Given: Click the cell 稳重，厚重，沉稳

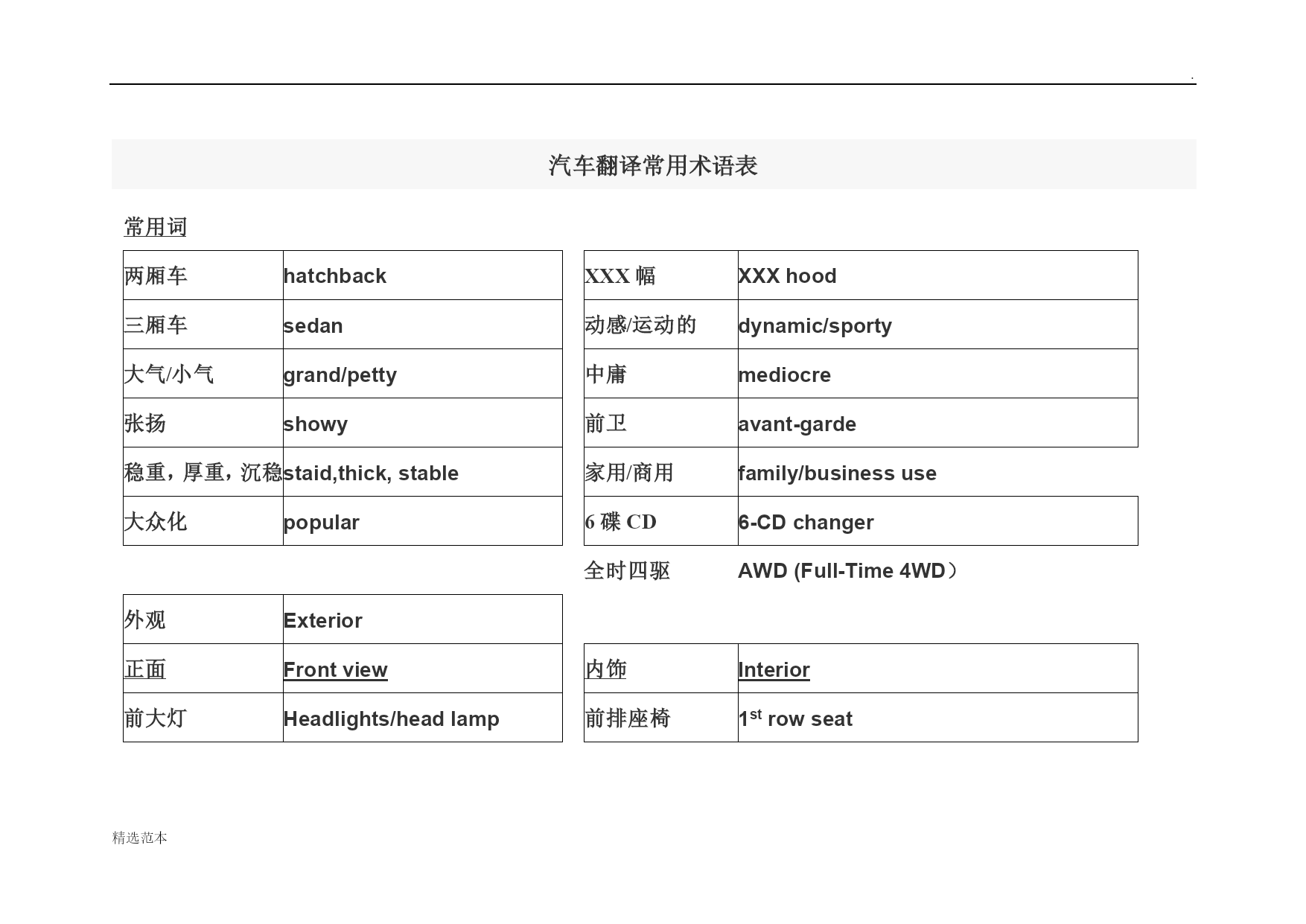Looking at the screenshot, I should pos(203,472).
